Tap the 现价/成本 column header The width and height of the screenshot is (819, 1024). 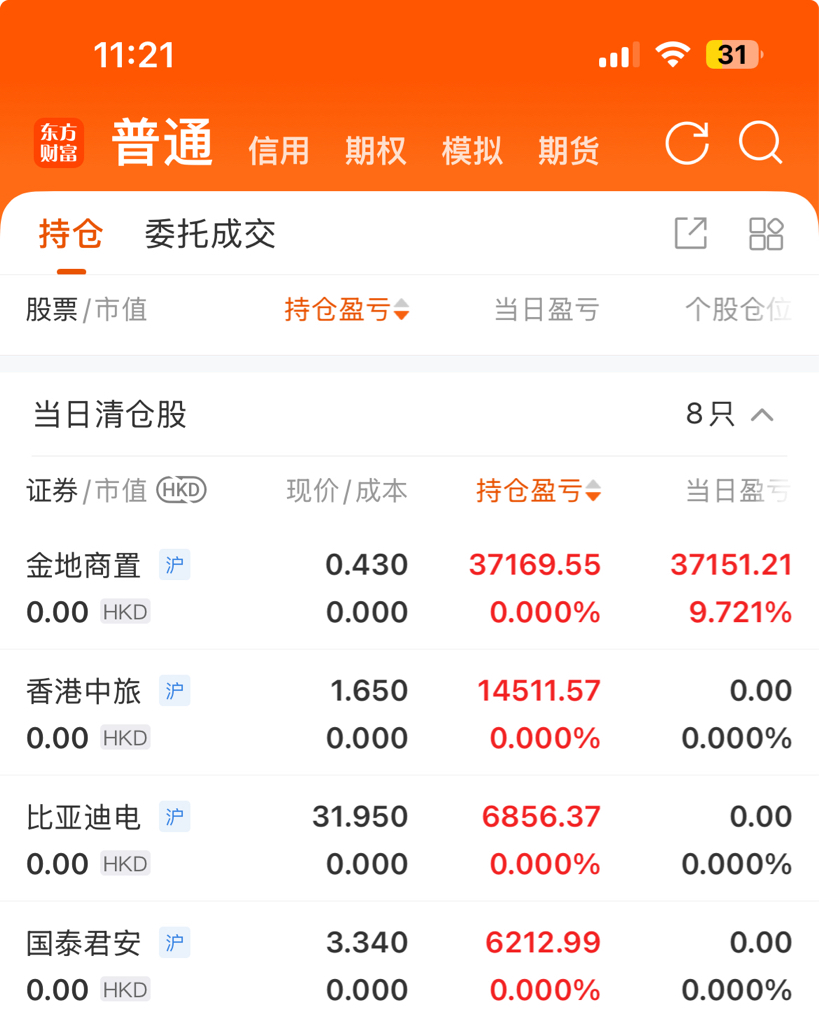point(347,490)
